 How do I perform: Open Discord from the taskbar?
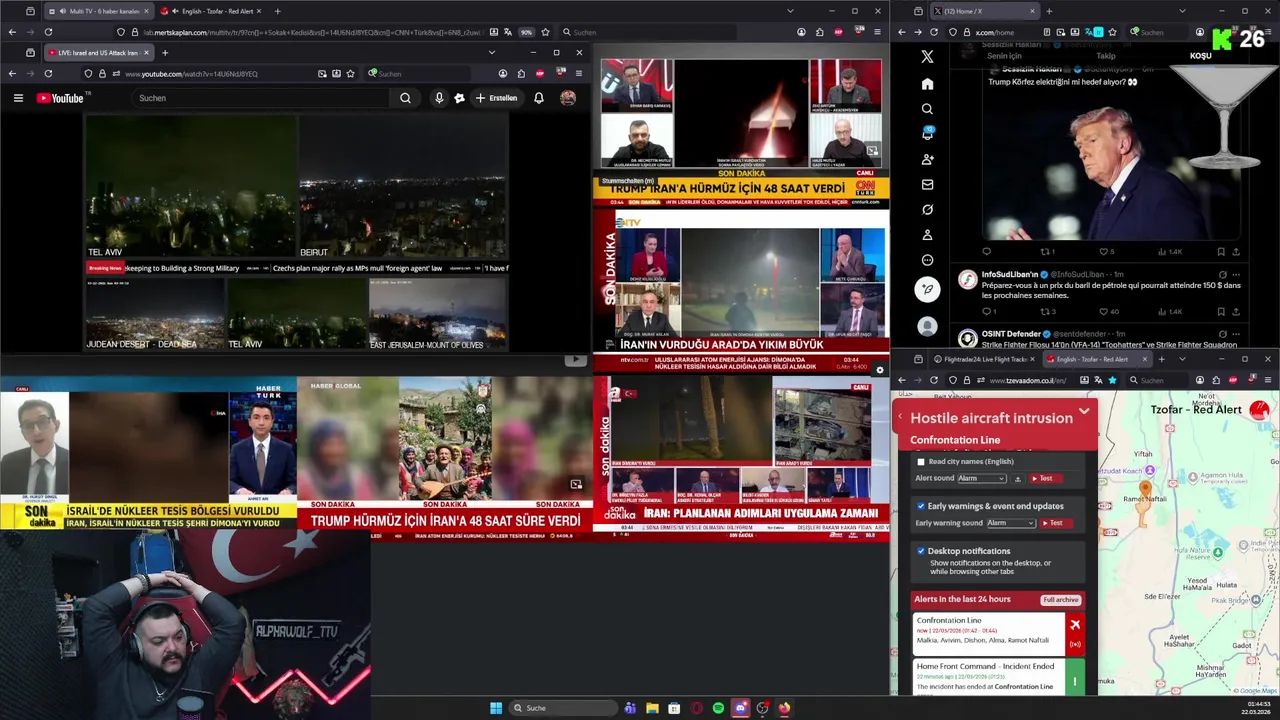pos(740,708)
